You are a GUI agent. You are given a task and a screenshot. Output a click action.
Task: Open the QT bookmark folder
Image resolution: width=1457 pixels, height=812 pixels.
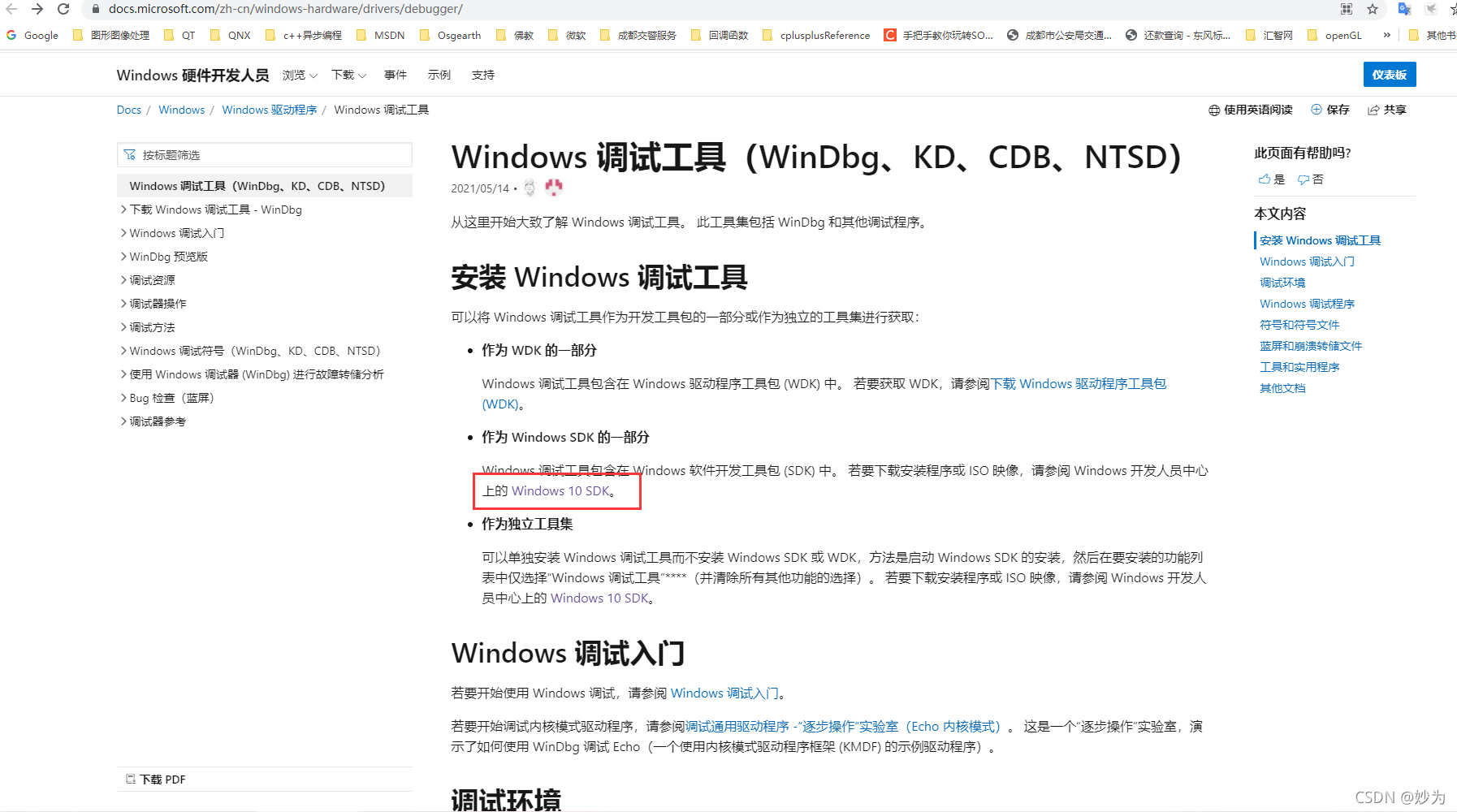click(179, 35)
